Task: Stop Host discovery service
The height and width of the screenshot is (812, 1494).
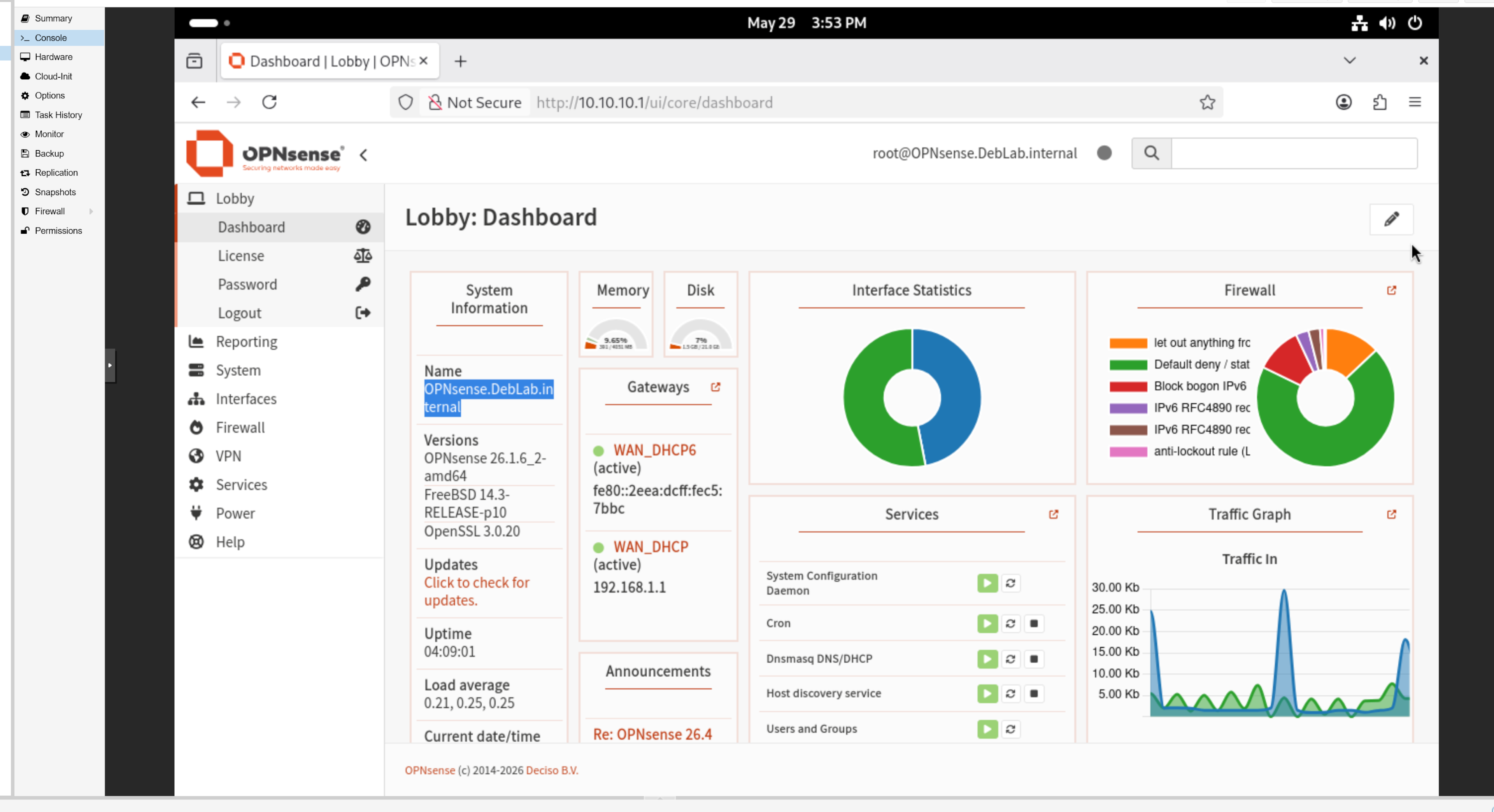Action: (x=1033, y=694)
